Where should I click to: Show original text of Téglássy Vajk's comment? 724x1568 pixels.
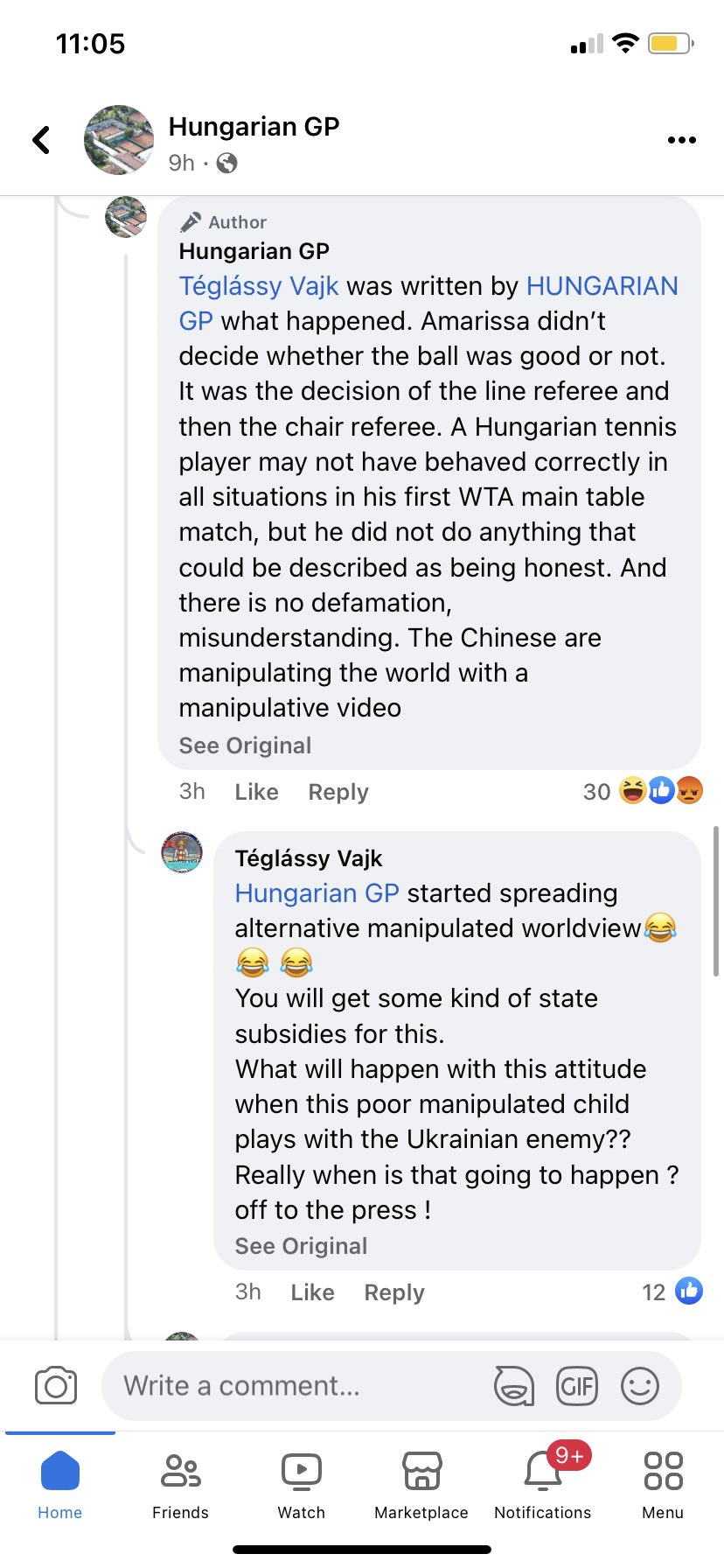pyautogui.click(x=301, y=1246)
